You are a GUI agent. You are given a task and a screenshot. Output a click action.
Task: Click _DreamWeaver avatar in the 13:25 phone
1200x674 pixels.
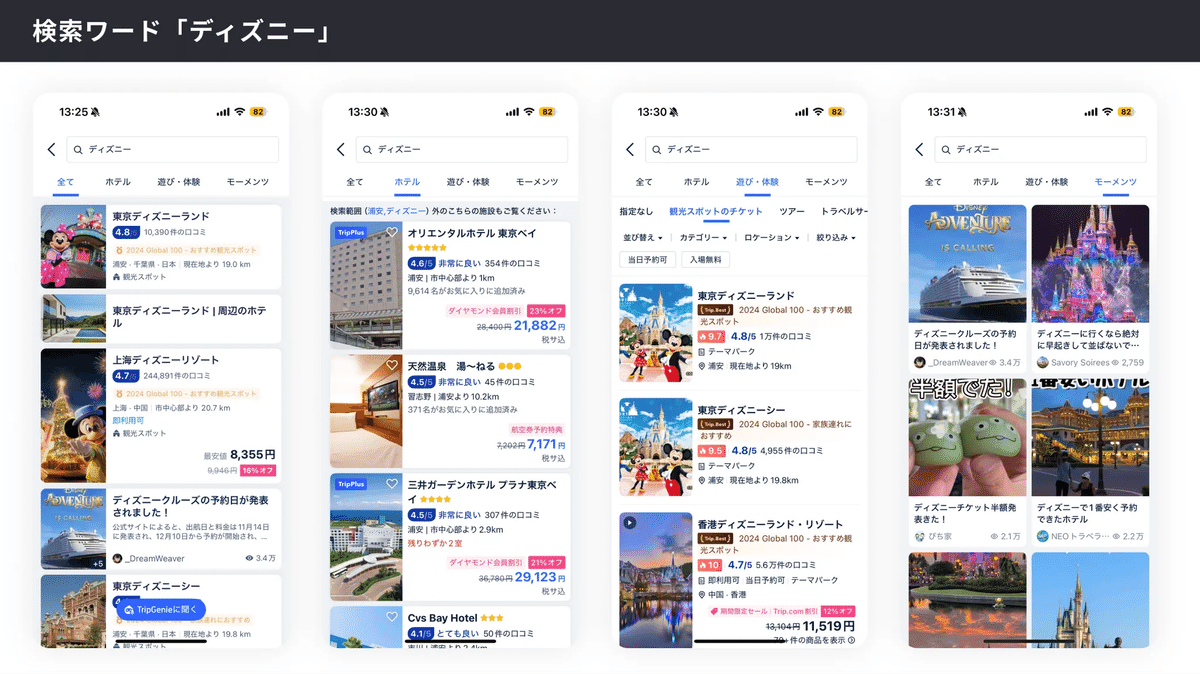pyautogui.click(x=117, y=558)
